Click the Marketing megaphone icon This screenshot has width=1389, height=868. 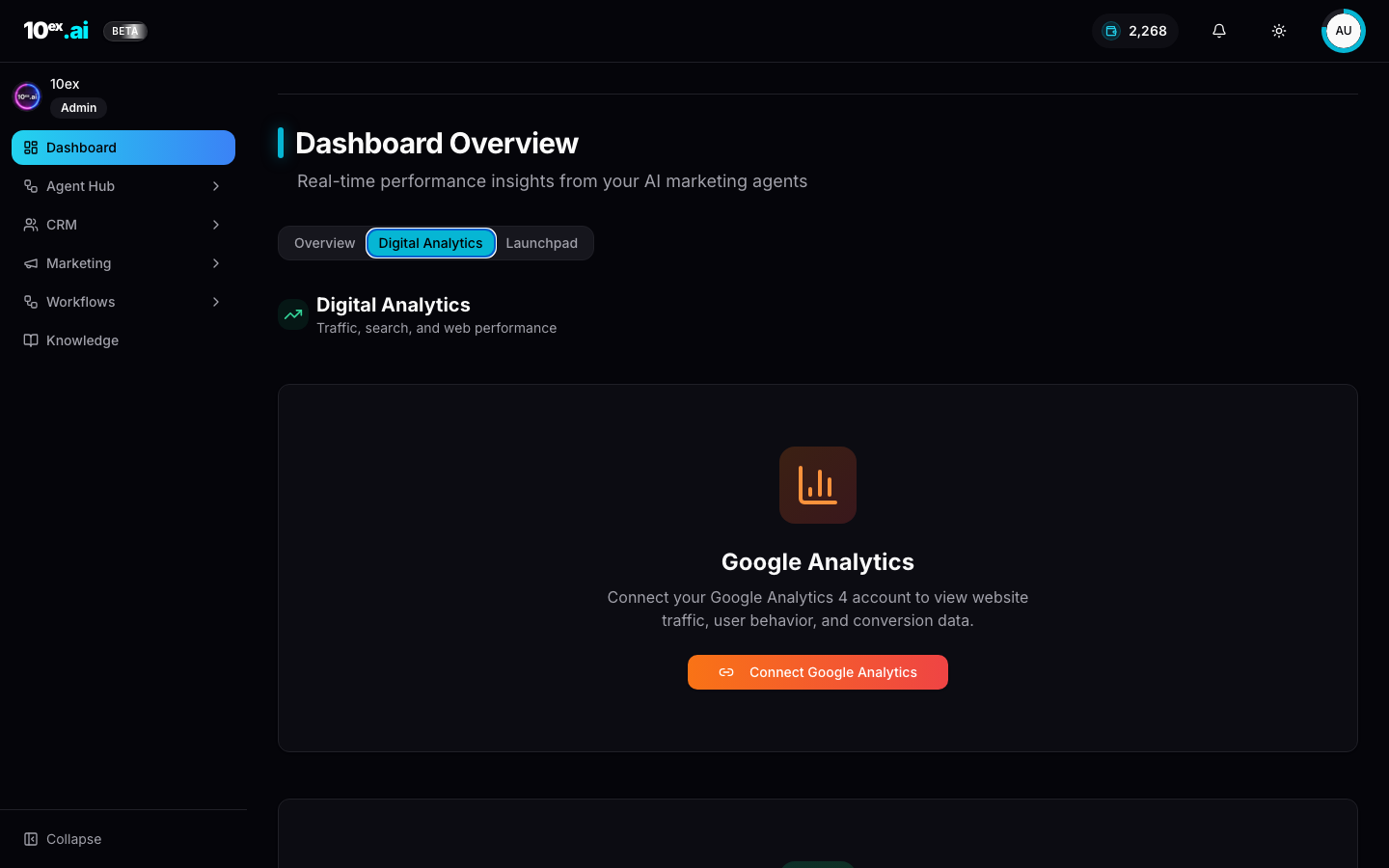[31, 263]
